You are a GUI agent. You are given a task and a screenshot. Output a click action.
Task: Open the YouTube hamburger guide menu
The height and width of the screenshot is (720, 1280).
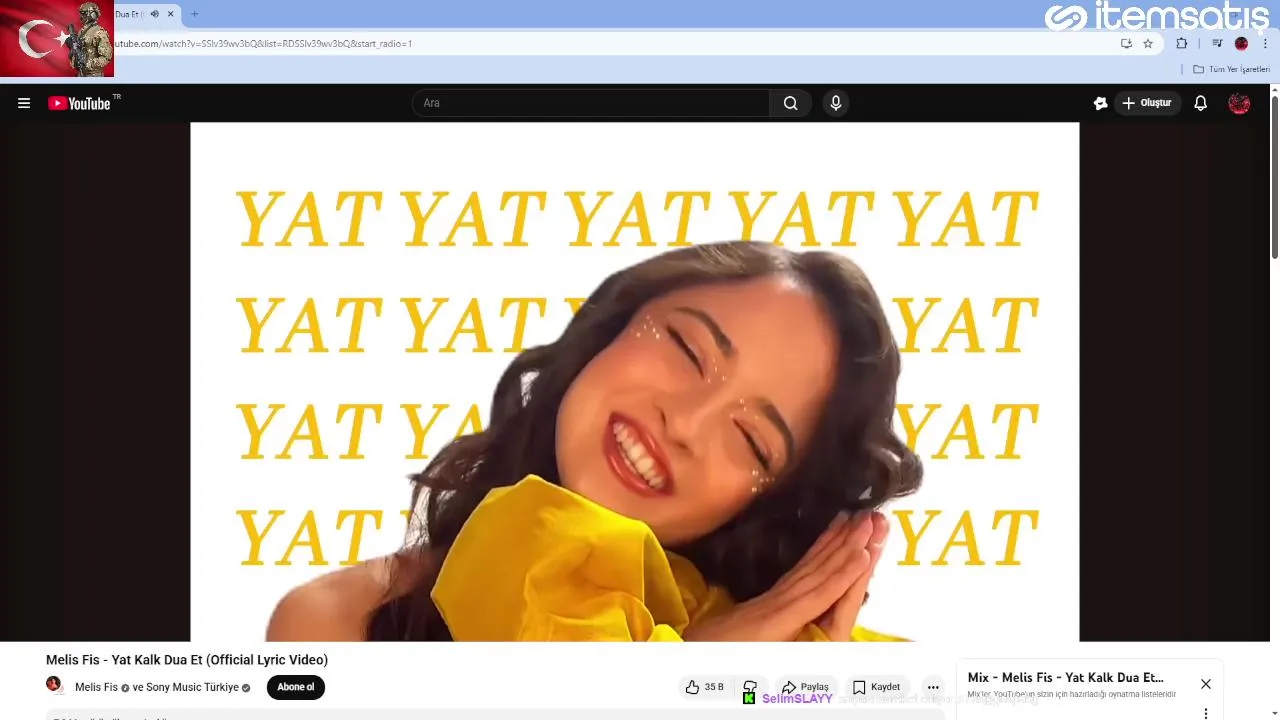point(24,103)
